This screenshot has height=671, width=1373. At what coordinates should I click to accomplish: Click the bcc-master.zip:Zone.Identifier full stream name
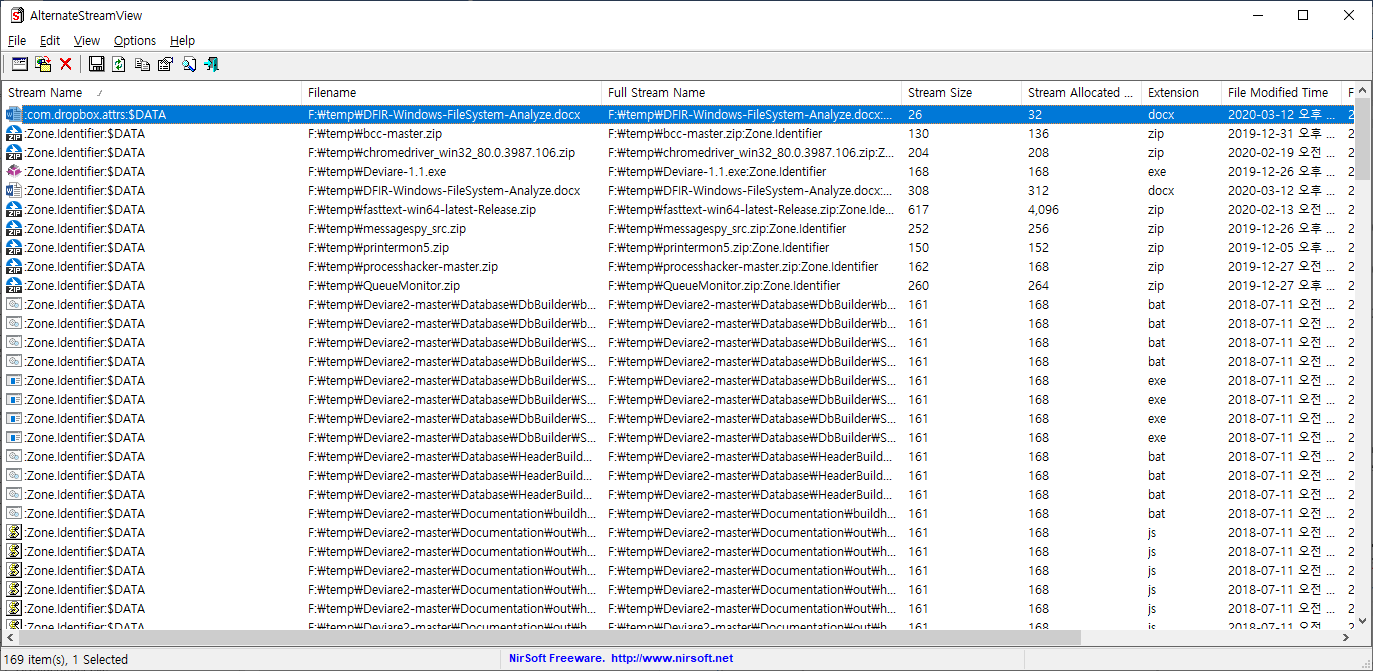pos(715,133)
